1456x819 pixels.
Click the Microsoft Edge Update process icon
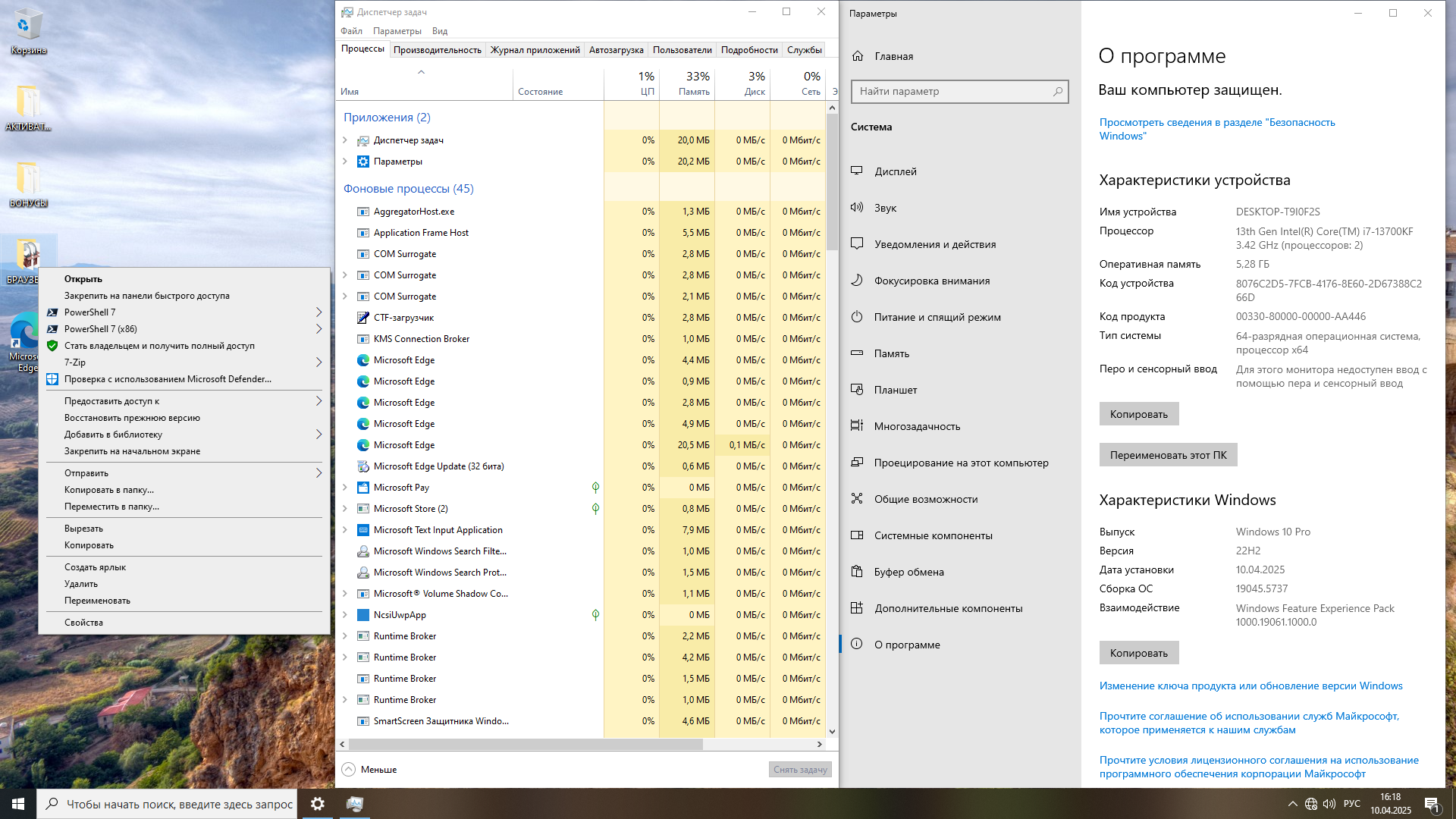click(363, 466)
